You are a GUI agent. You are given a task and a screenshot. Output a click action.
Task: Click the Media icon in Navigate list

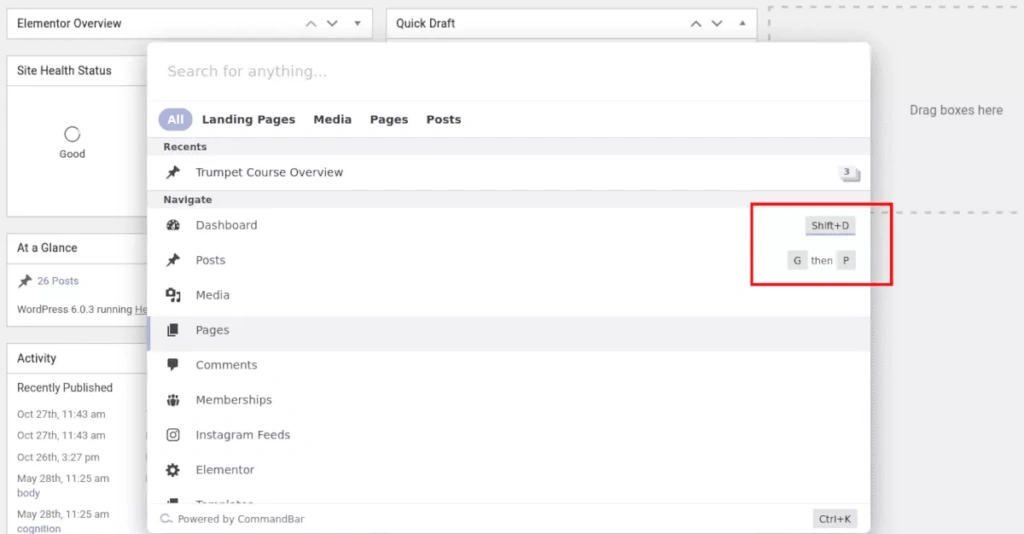pyautogui.click(x=173, y=296)
